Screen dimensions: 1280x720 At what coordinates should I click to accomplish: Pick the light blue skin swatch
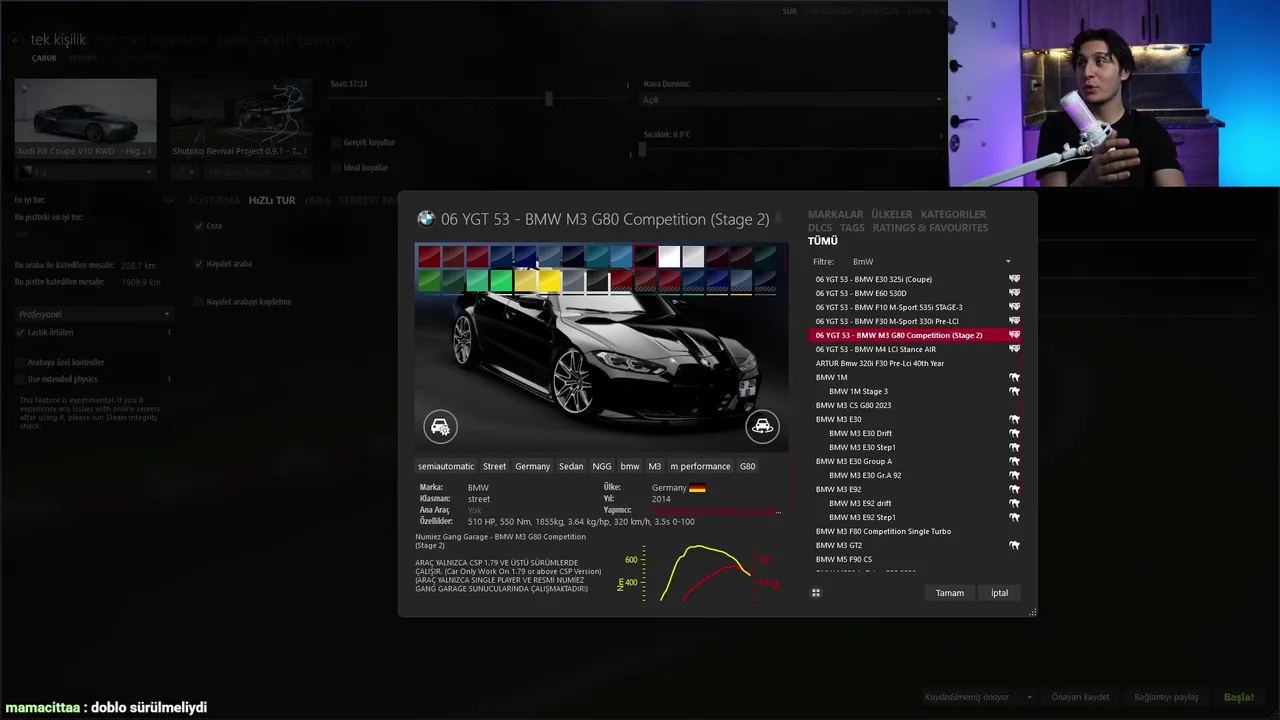tap(621, 256)
